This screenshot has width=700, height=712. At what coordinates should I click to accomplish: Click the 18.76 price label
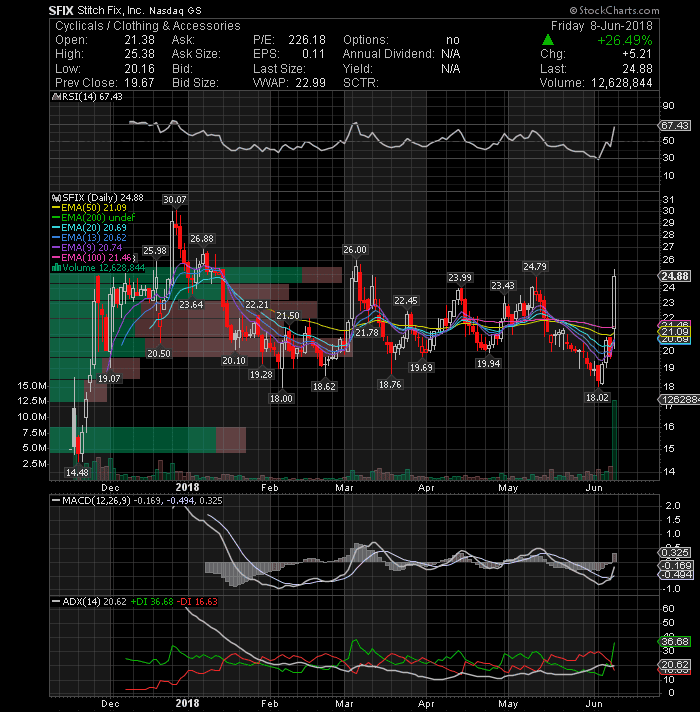pyautogui.click(x=390, y=385)
